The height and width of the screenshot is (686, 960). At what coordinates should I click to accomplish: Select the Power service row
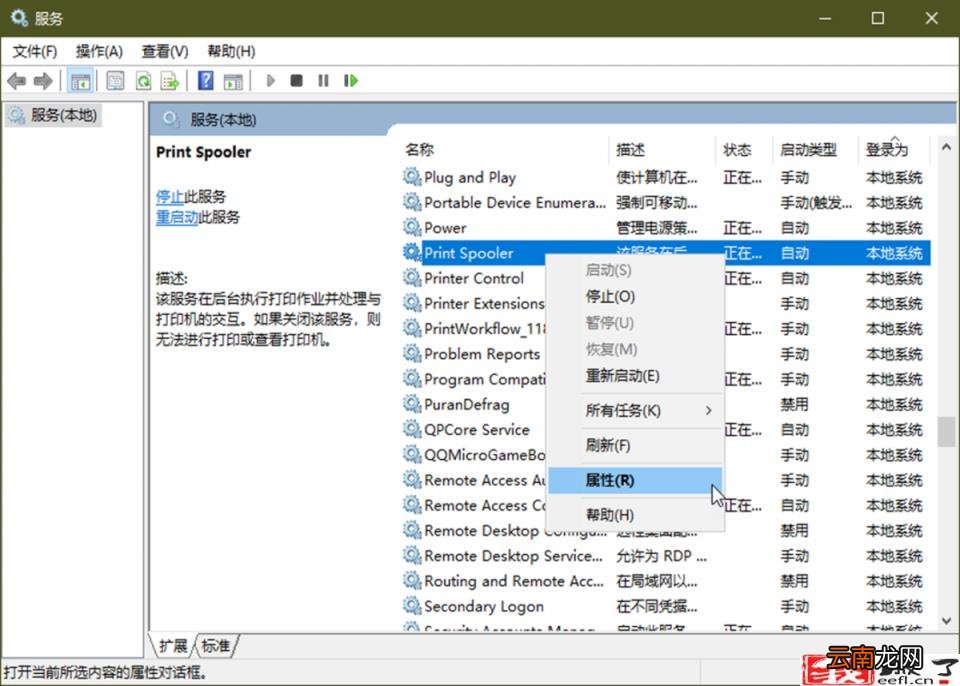coord(666,227)
